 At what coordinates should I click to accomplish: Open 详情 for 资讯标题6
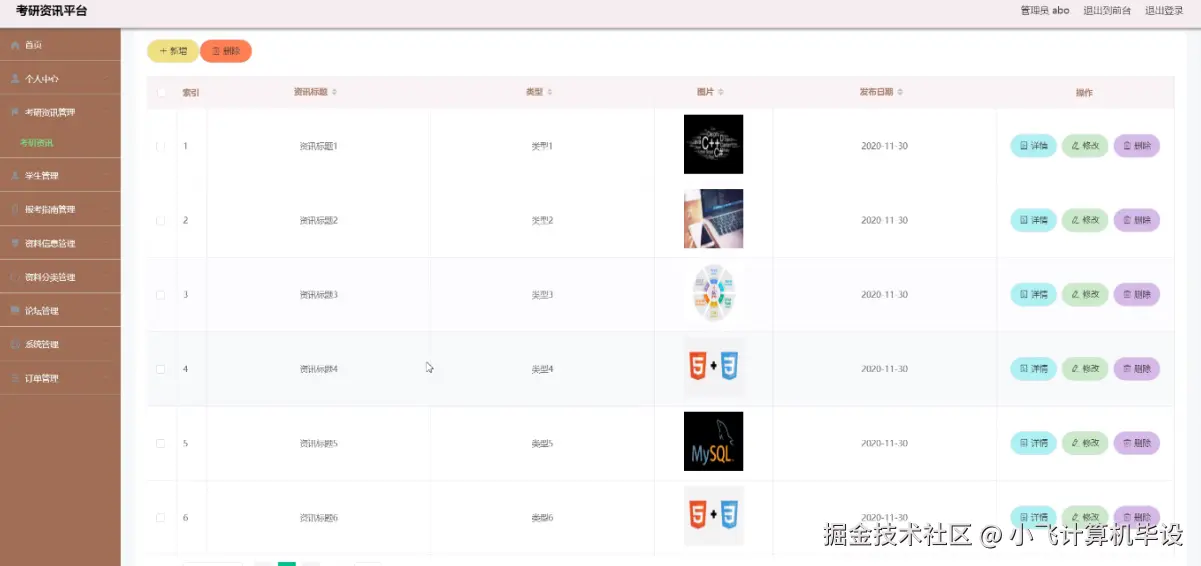click(1033, 517)
